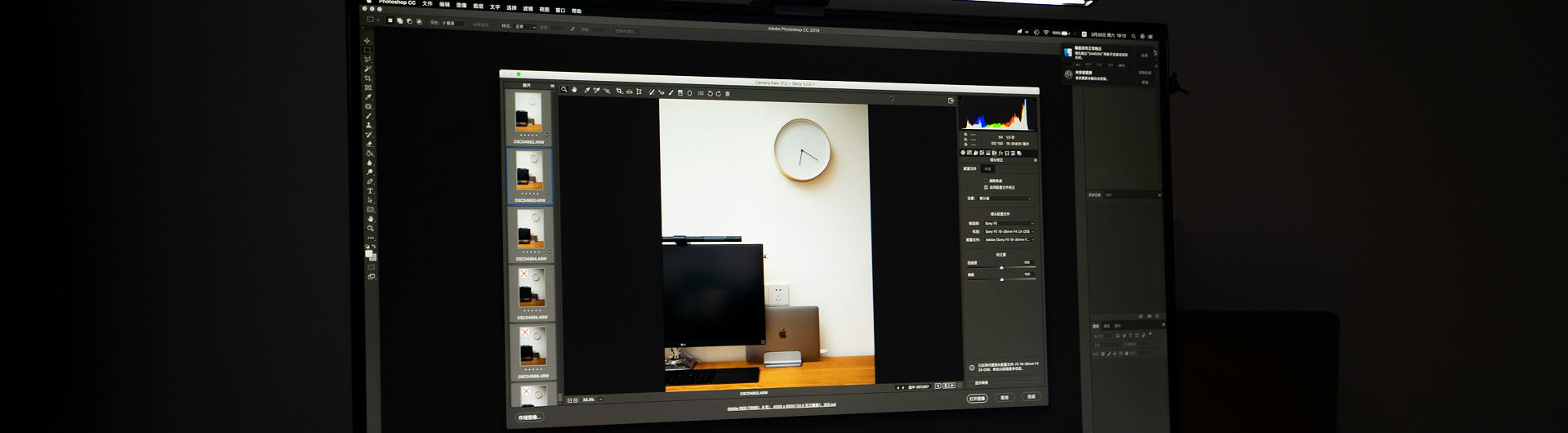Screen dimensions: 1568x433
Task: Select the Crop tool in Camera Raw toolbar
Action: (619, 91)
